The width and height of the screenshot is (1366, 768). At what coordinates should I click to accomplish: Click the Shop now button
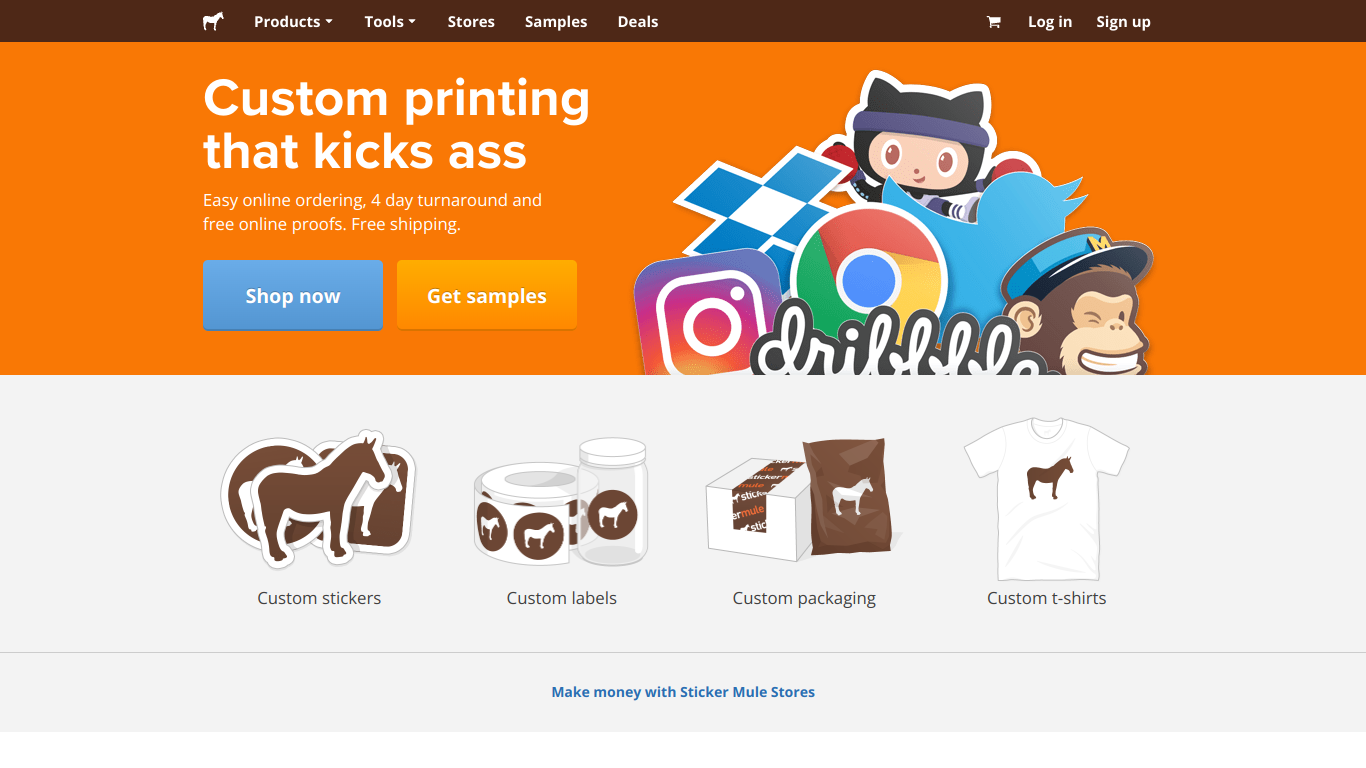point(293,295)
